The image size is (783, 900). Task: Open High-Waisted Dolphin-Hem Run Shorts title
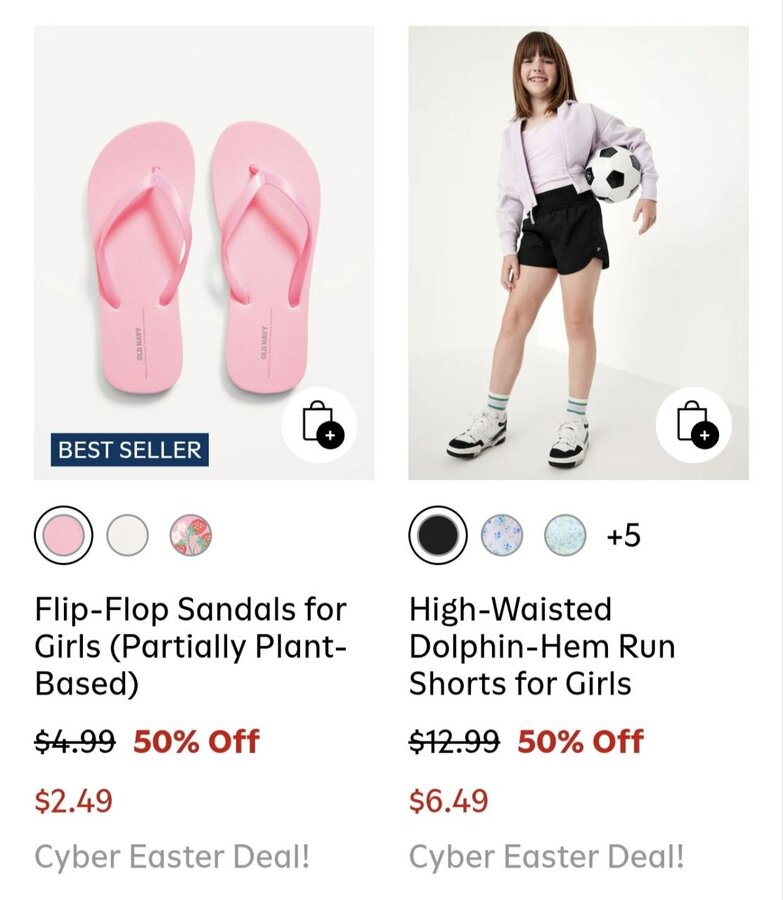(541, 646)
